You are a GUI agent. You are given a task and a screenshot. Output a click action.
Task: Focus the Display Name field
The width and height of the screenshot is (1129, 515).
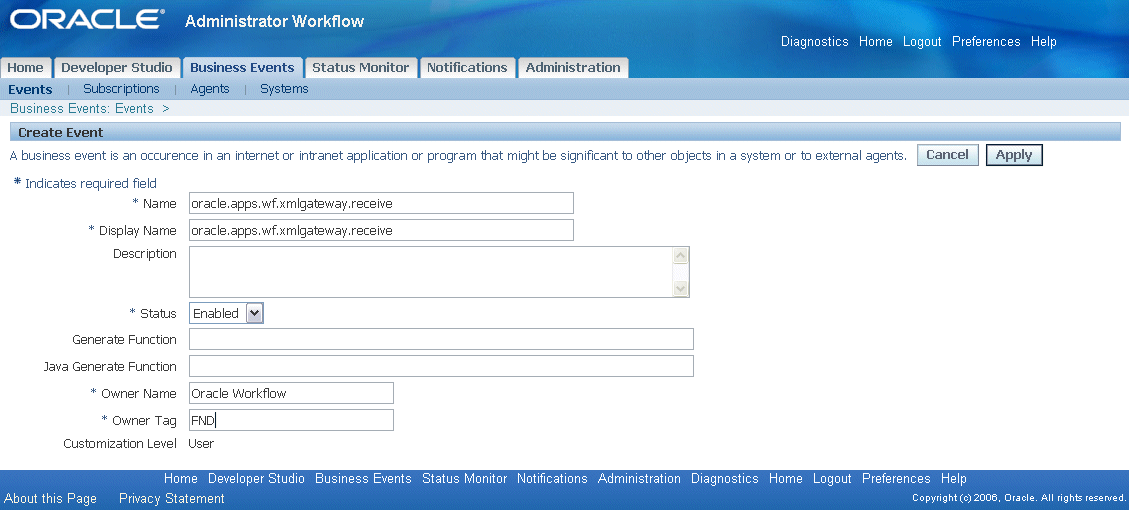tap(381, 230)
